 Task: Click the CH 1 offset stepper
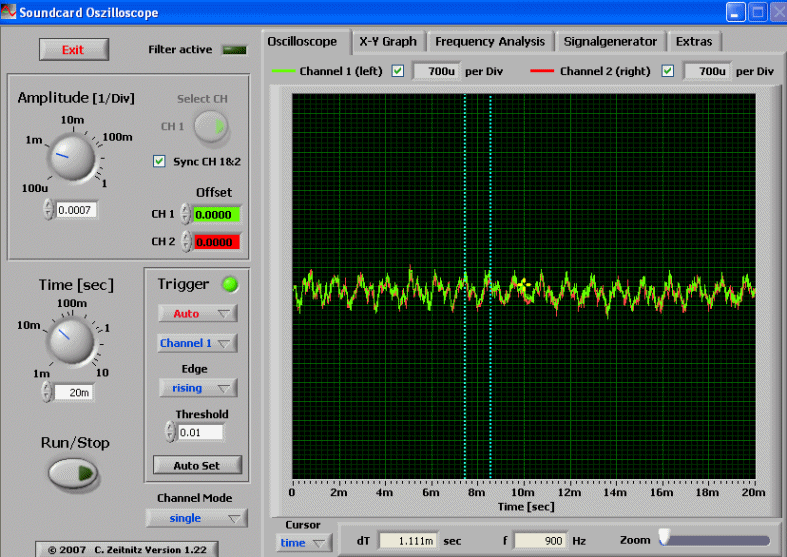click(x=185, y=214)
